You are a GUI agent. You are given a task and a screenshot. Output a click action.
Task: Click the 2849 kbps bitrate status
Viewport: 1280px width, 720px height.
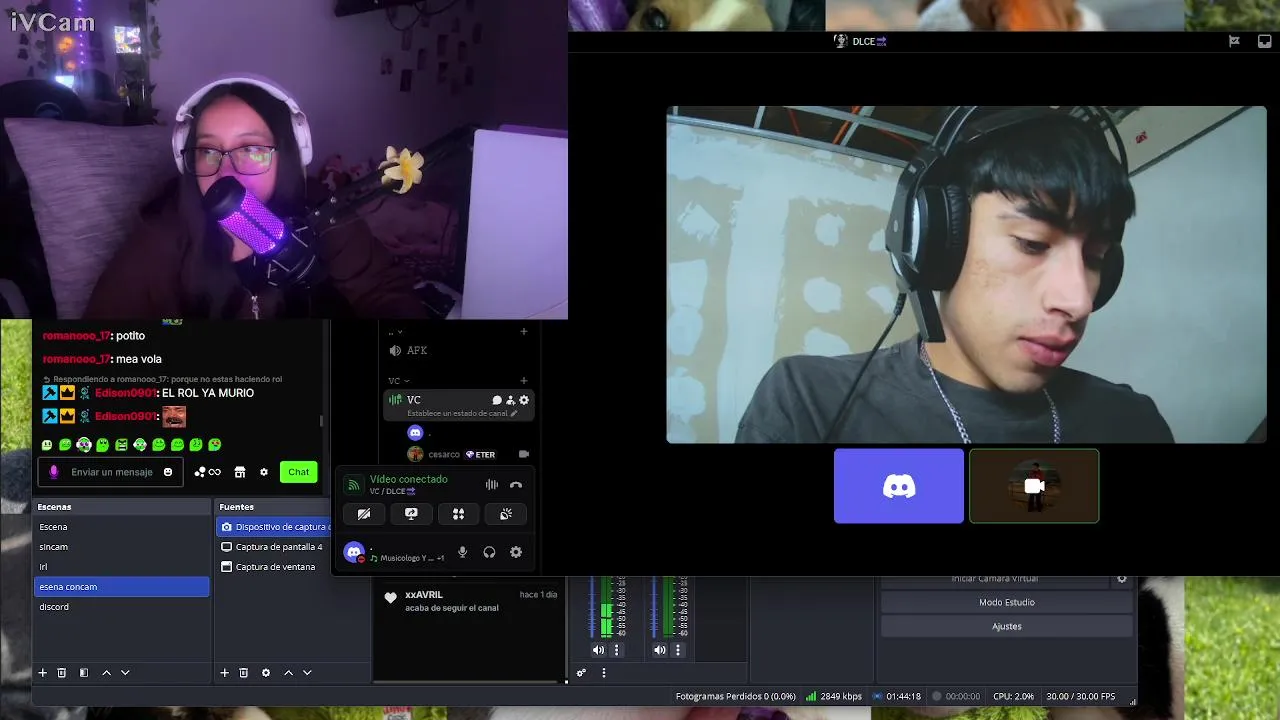point(834,696)
